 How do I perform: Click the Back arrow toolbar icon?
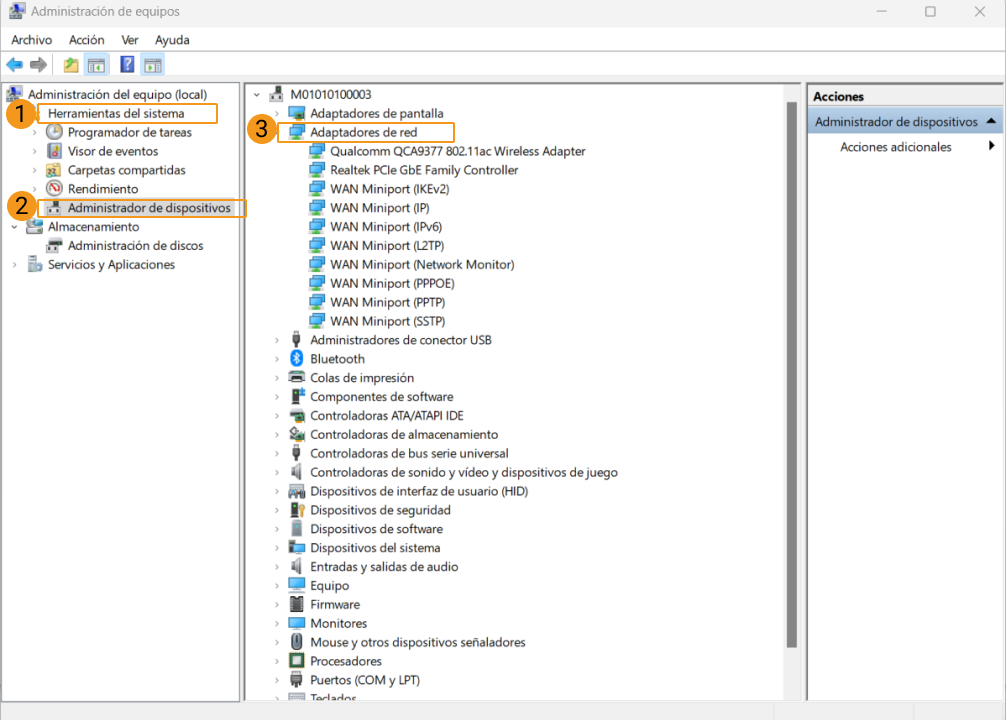coord(14,65)
